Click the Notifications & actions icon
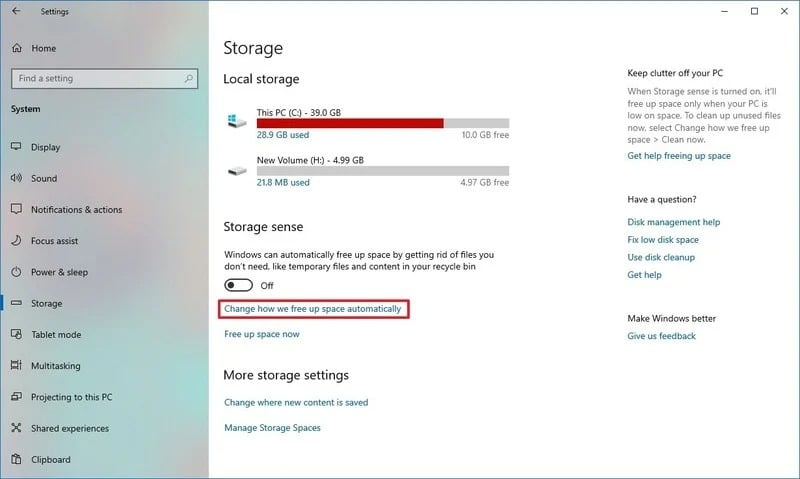800x479 pixels. click(x=16, y=209)
